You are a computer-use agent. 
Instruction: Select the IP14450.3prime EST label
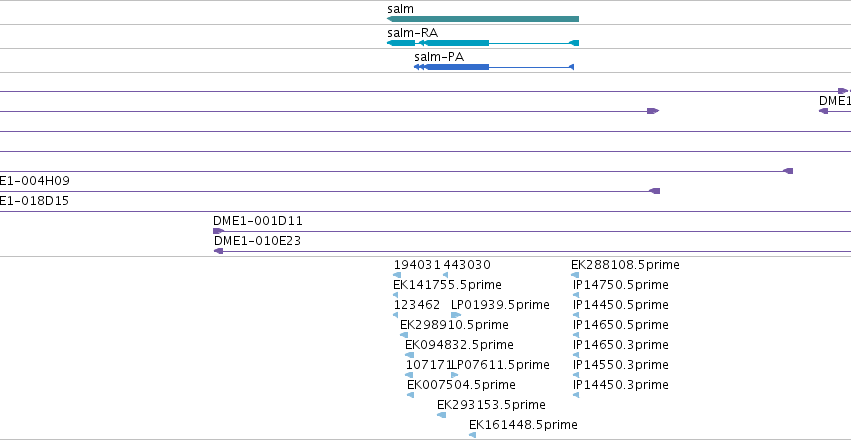[621, 385]
